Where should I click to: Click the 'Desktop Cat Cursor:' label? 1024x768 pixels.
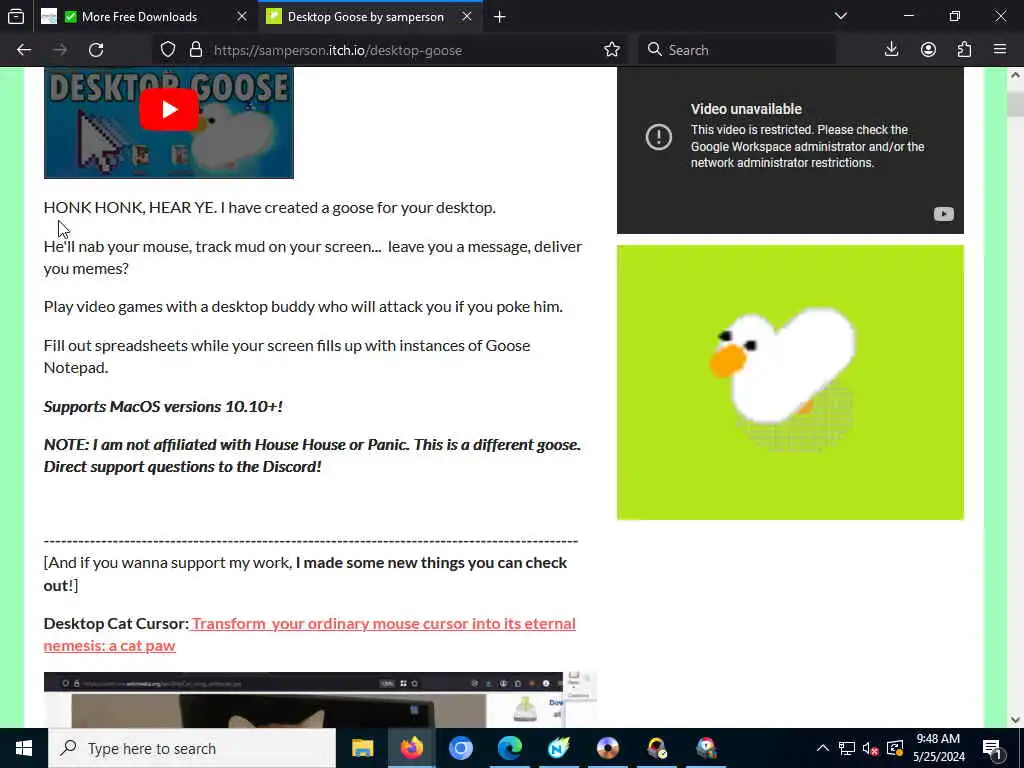pos(116,624)
